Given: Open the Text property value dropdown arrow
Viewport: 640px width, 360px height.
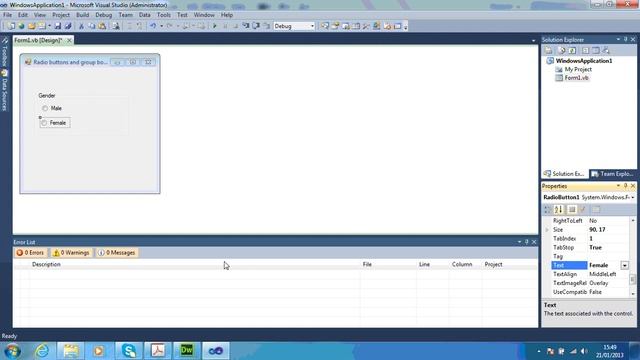Looking at the screenshot, I should pos(624,265).
